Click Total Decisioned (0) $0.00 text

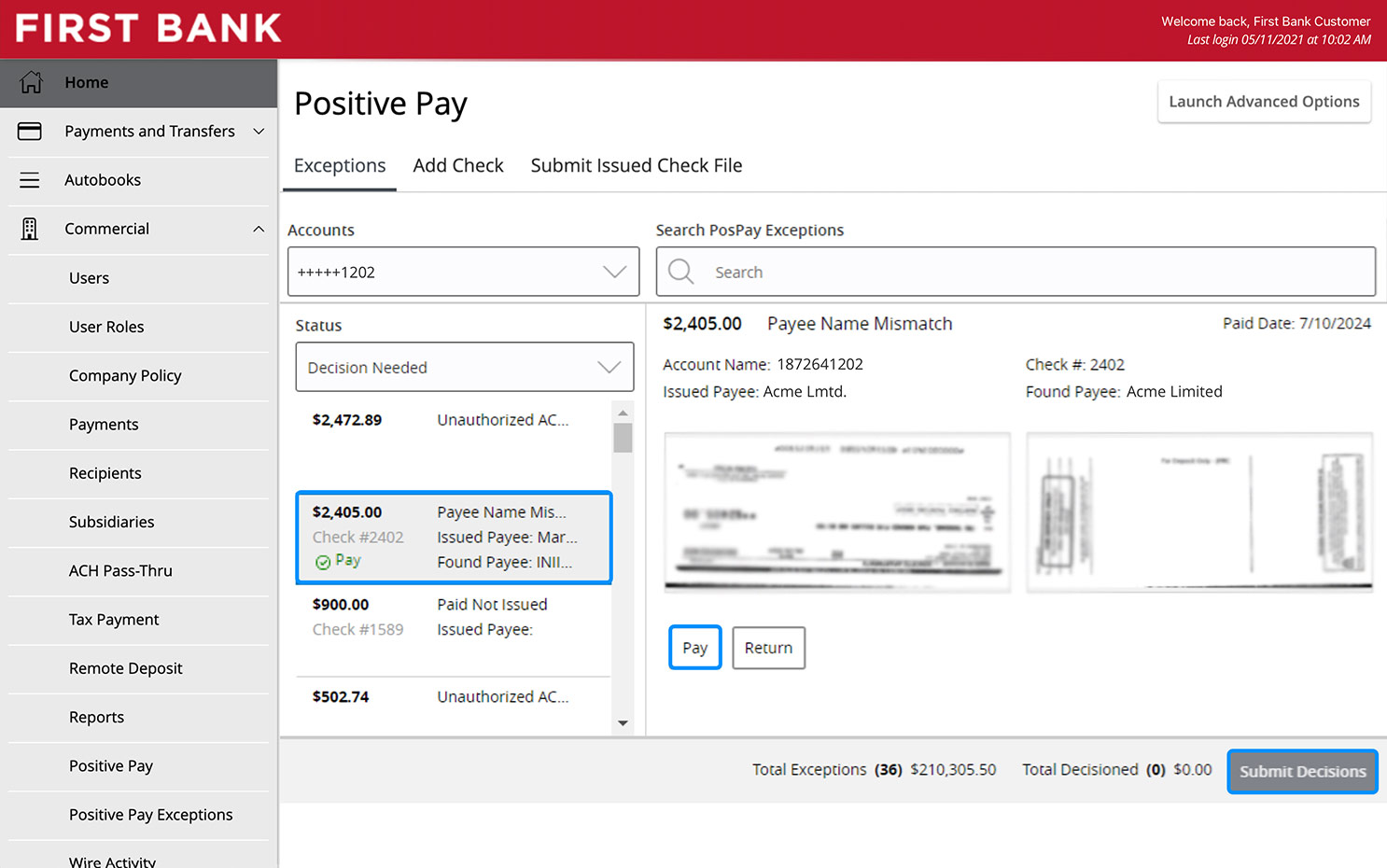(1117, 770)
